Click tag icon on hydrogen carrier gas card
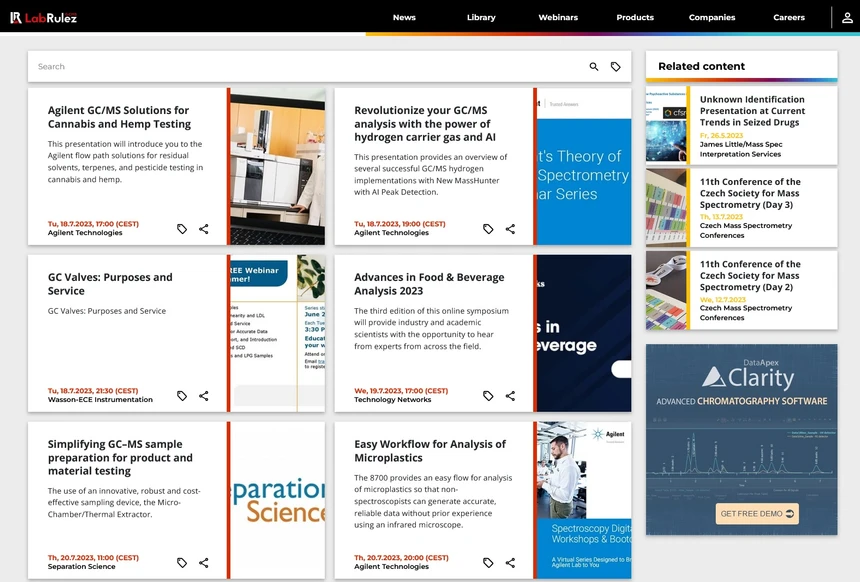The height and width of the screenshot is (582, 860). click(488, 229)
